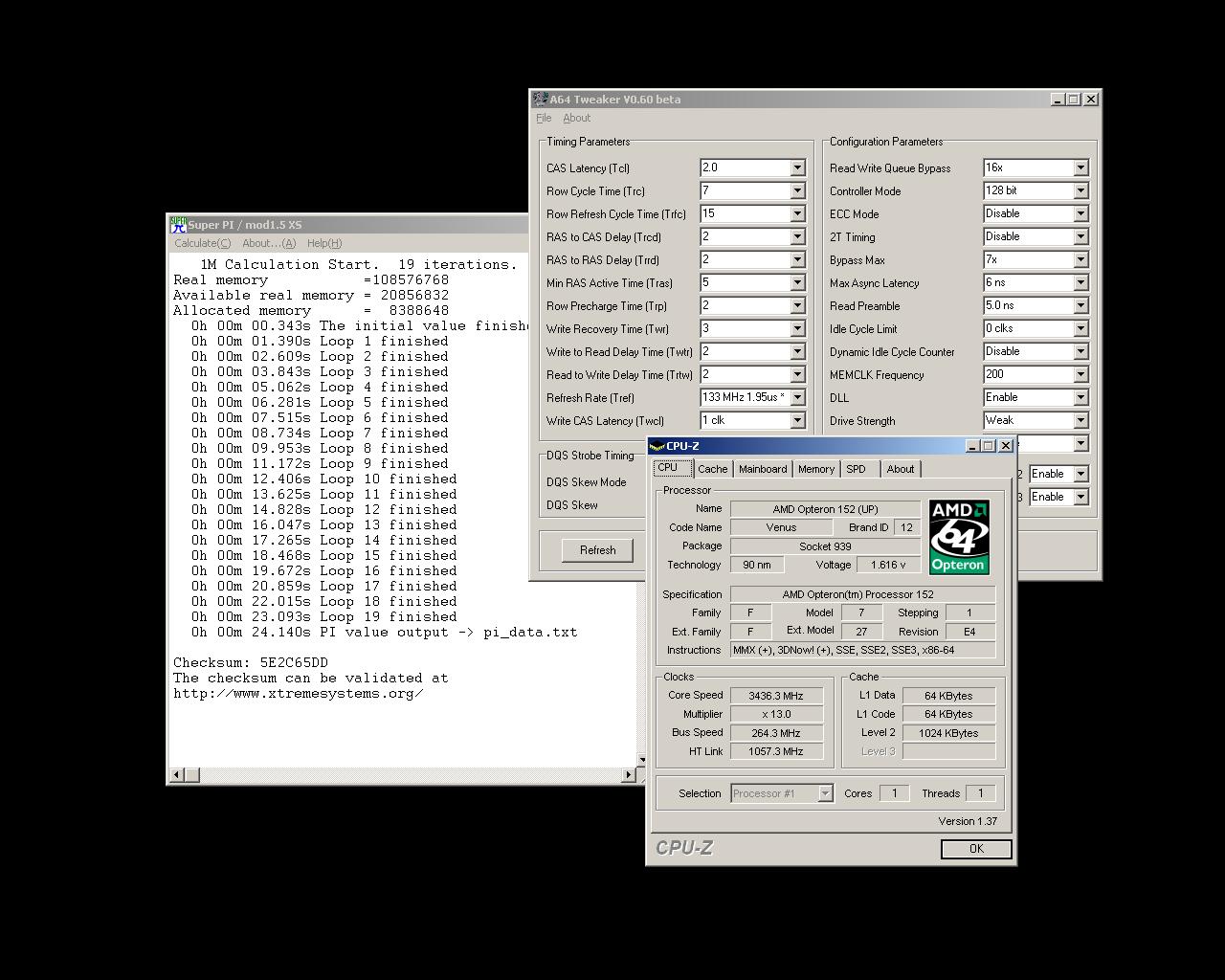Click the Super PI title bar icon
1225x980 pixels.
[x=178, y=225]
